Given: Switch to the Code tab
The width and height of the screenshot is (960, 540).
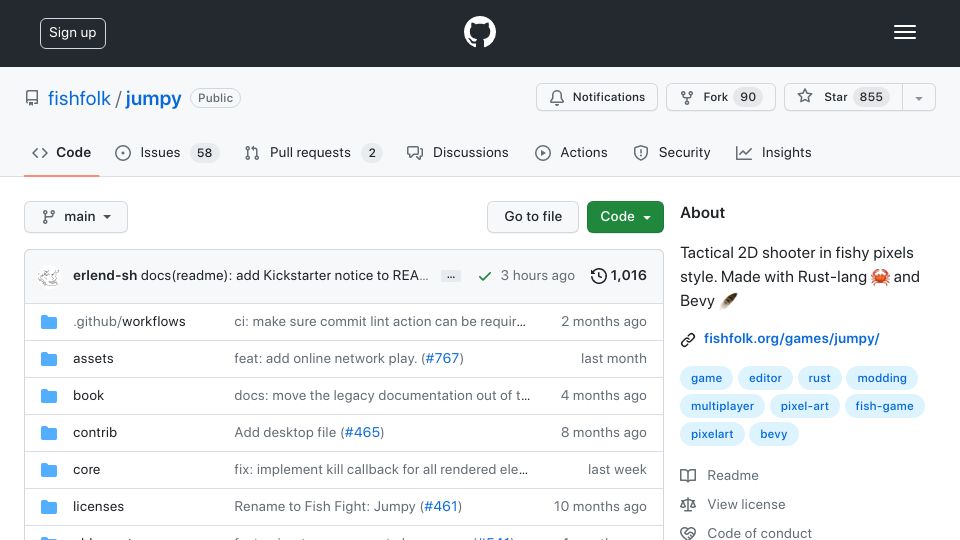Looking at the screenshot, I should coord(62,152).
